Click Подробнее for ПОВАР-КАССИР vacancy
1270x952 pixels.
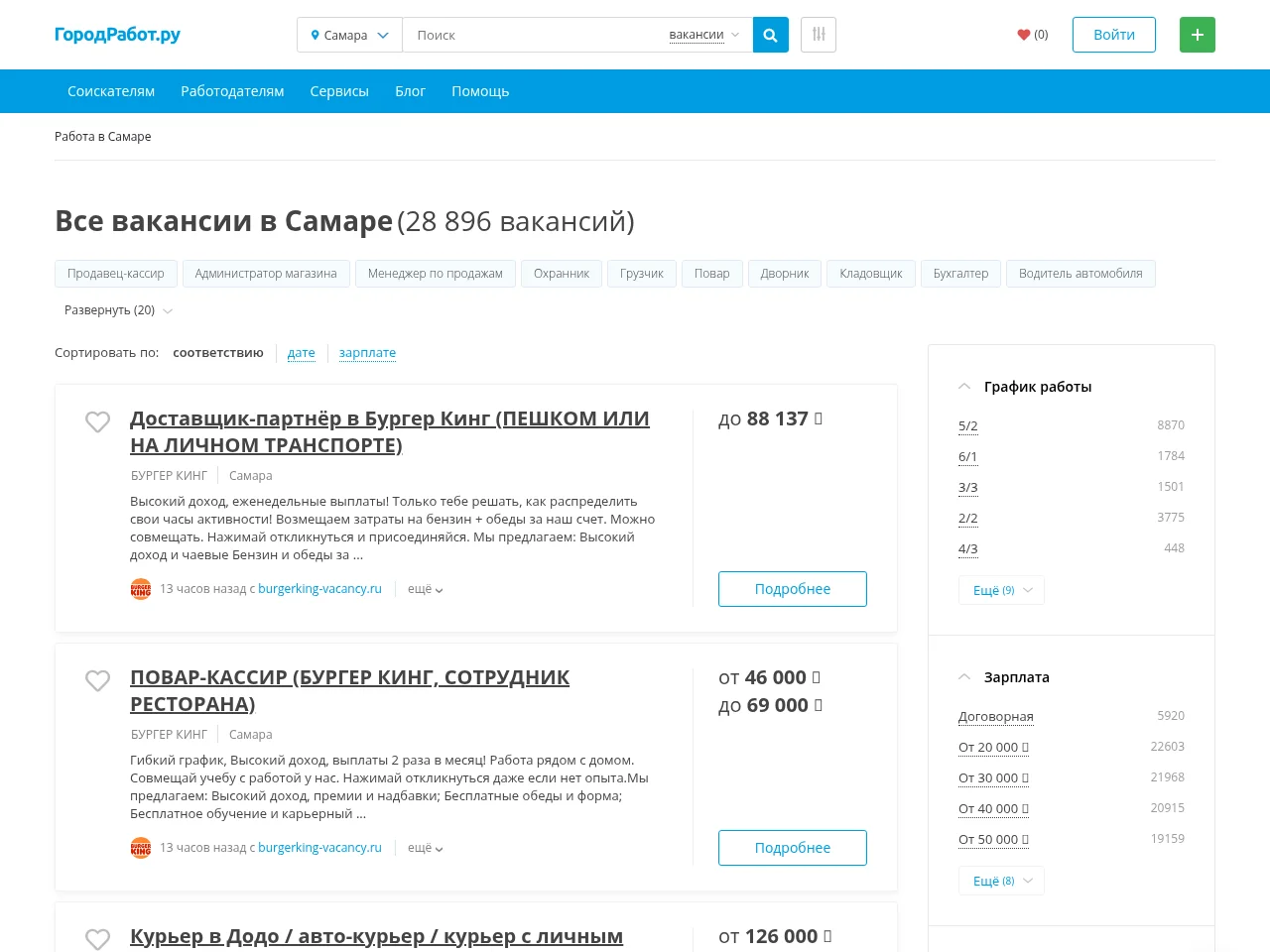point(793,848)
